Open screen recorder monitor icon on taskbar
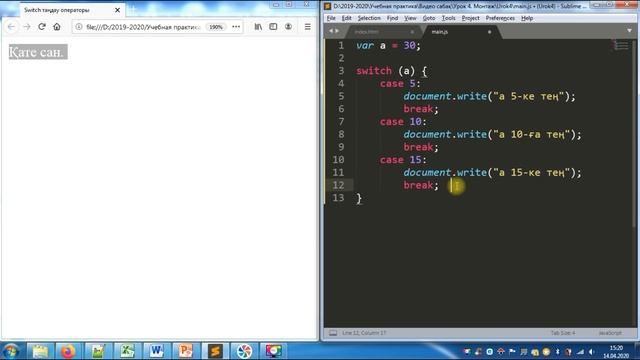 point(273,351)
